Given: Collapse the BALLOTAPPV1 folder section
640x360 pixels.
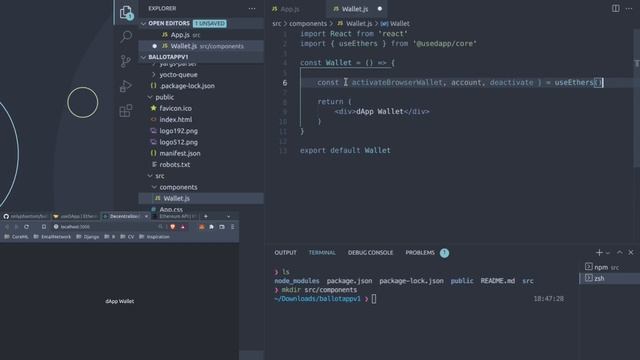Looking at the screenshot, I should coord(144,57).
